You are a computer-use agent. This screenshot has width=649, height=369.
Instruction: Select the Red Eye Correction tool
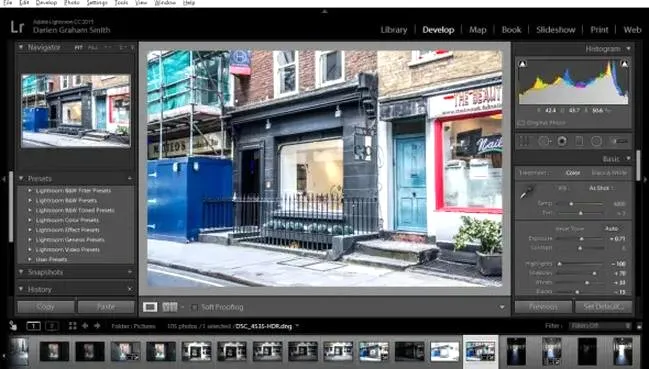pos(562,141)
